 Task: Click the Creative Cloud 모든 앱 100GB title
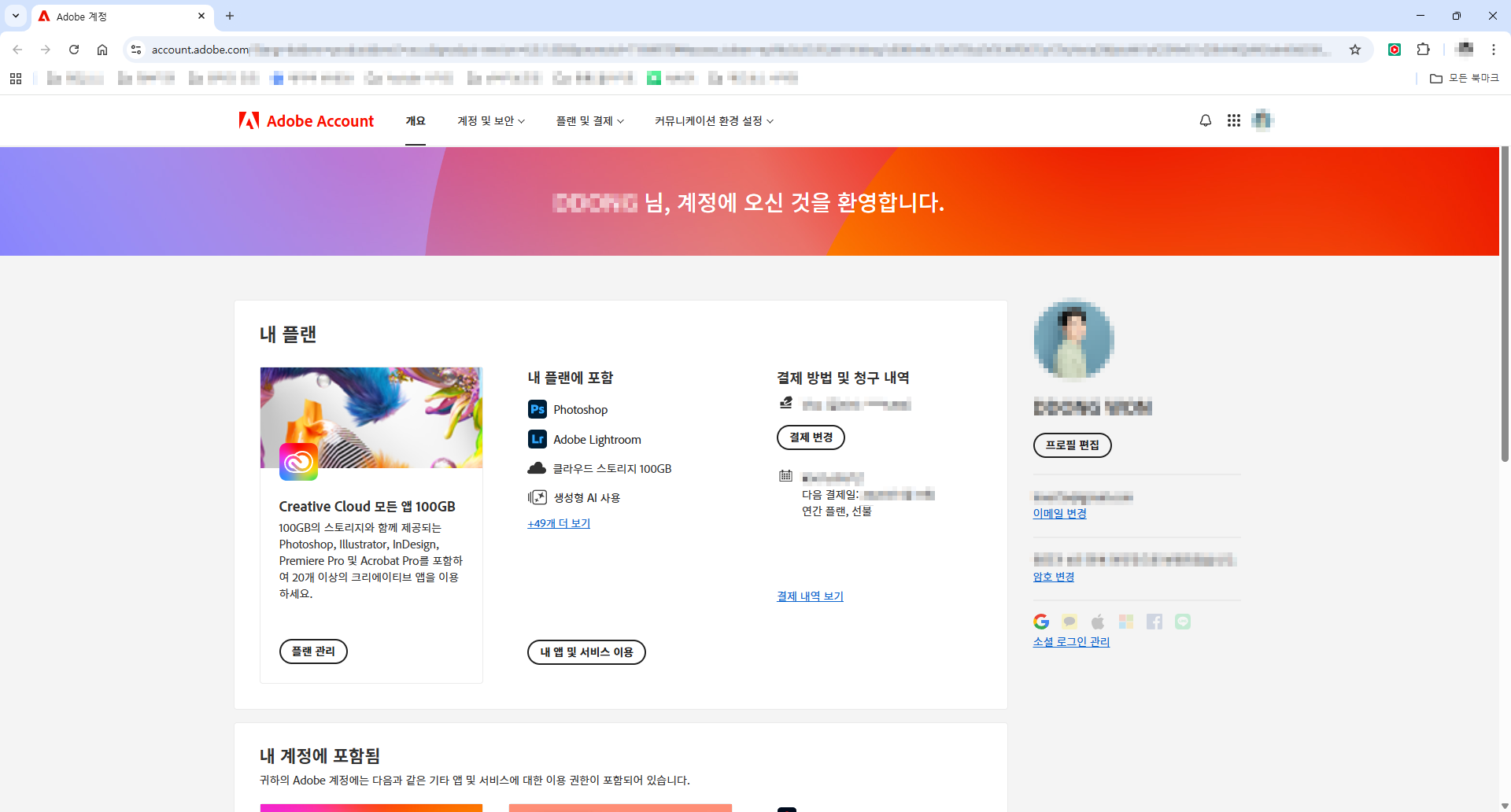tap(367, 506)
